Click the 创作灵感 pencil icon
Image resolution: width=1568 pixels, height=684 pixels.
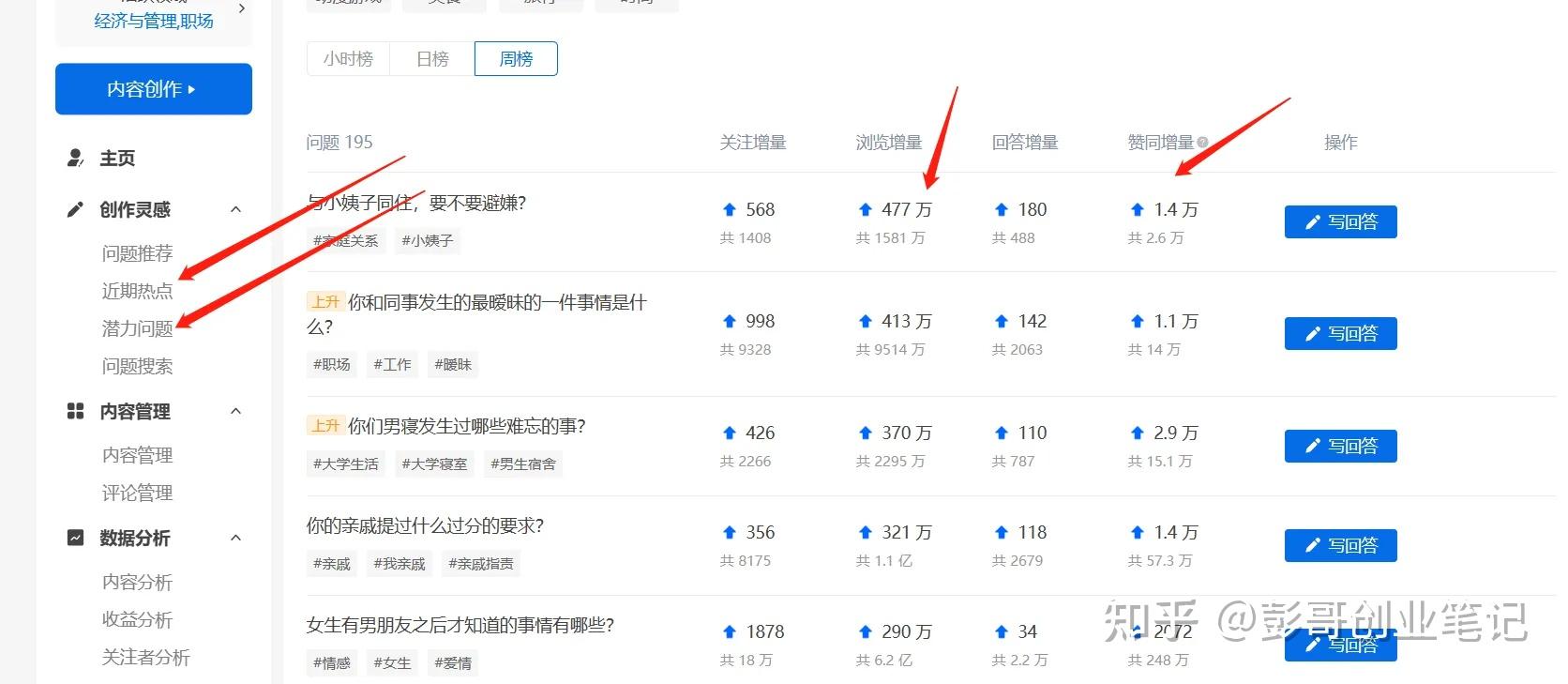pyautogui.click(x=75, y=209)
